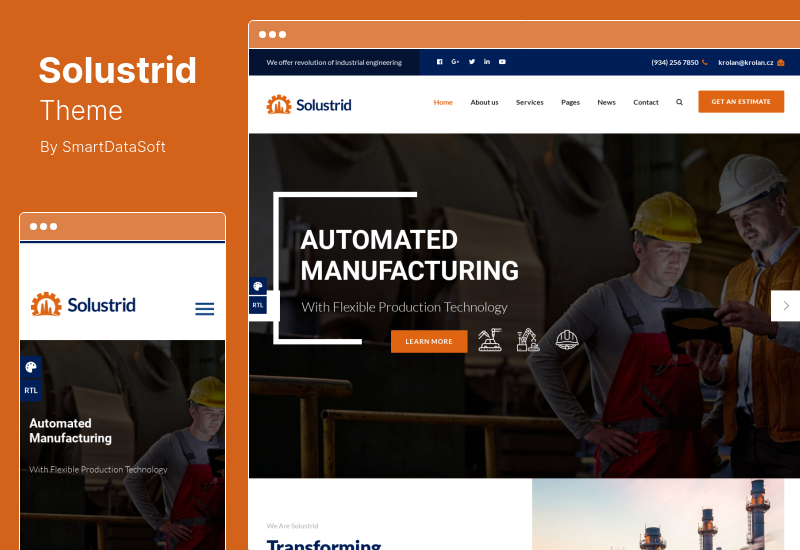Click the Solustrid gear logo in desktop header

279,105
